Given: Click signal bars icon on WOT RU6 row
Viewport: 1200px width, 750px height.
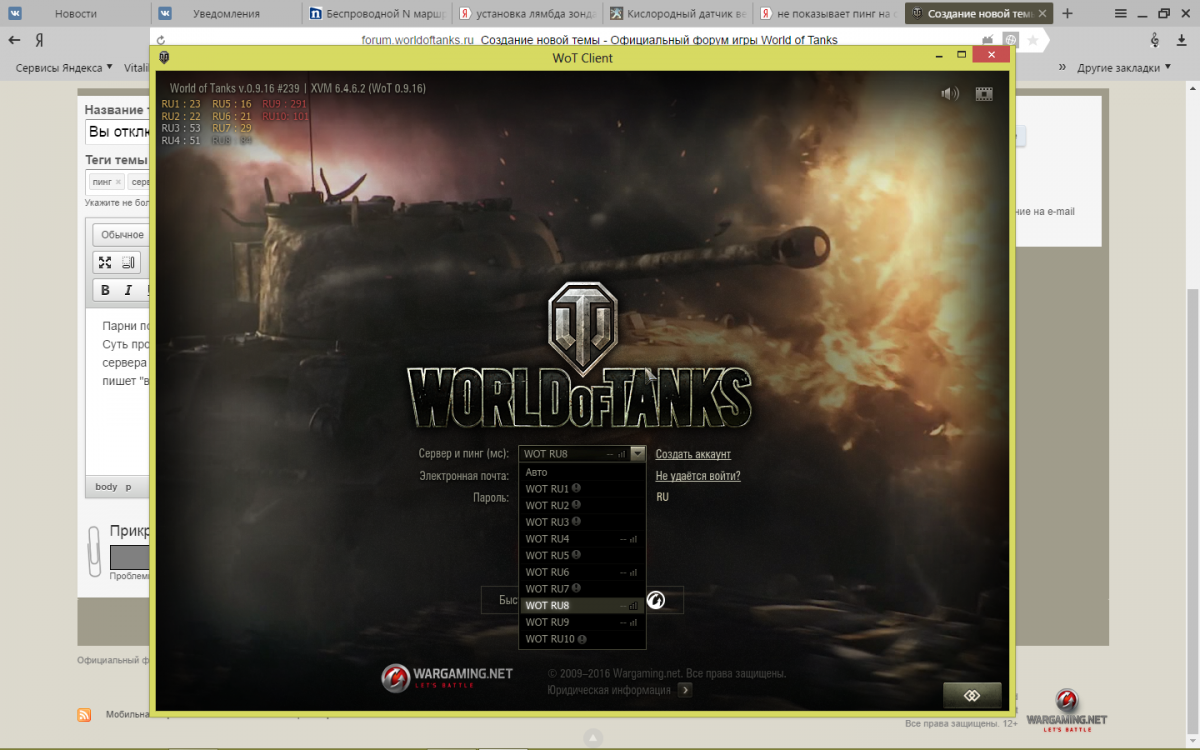Looking at the screenshot, I should click(633, 572).
